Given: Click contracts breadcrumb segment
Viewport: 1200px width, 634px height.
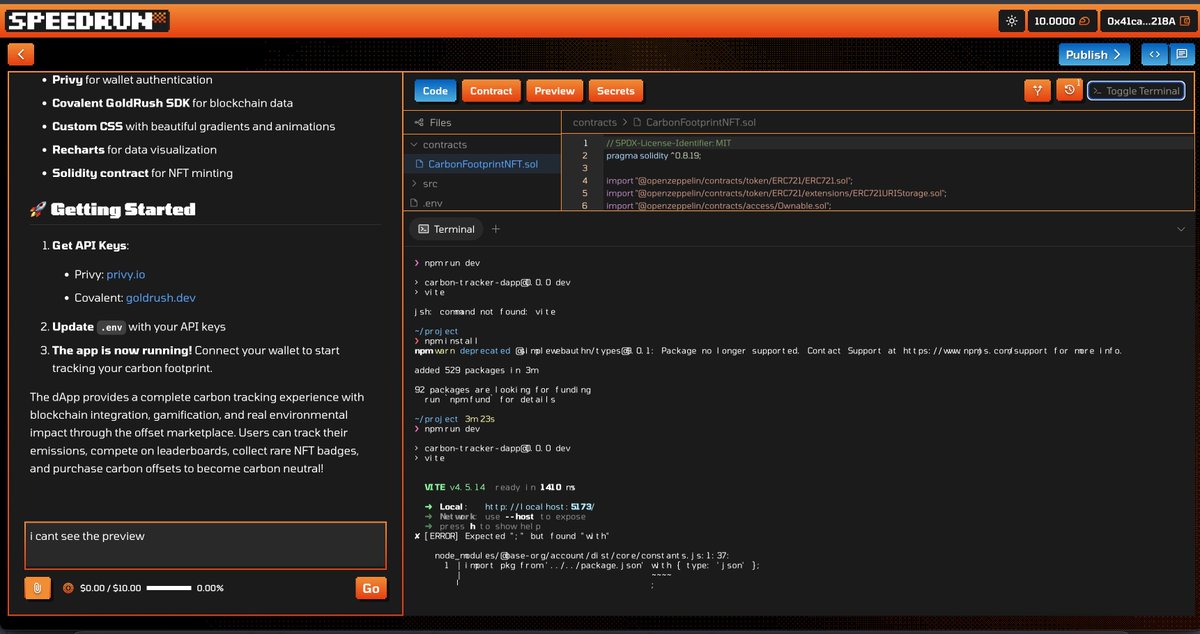Looking at the screenshot, I should tap(594, 122).
